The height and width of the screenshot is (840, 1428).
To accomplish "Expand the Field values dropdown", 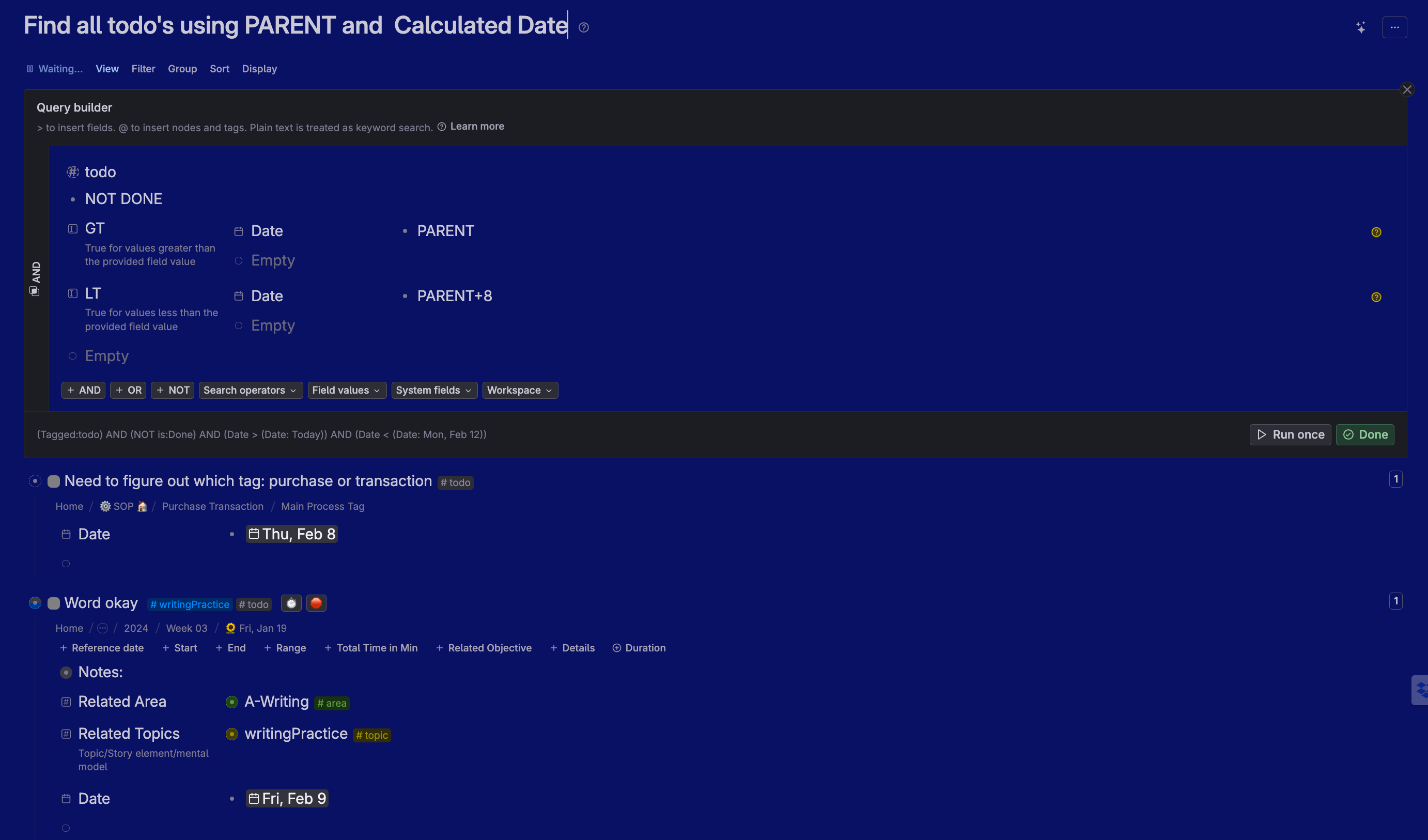I will coord(346,390).
